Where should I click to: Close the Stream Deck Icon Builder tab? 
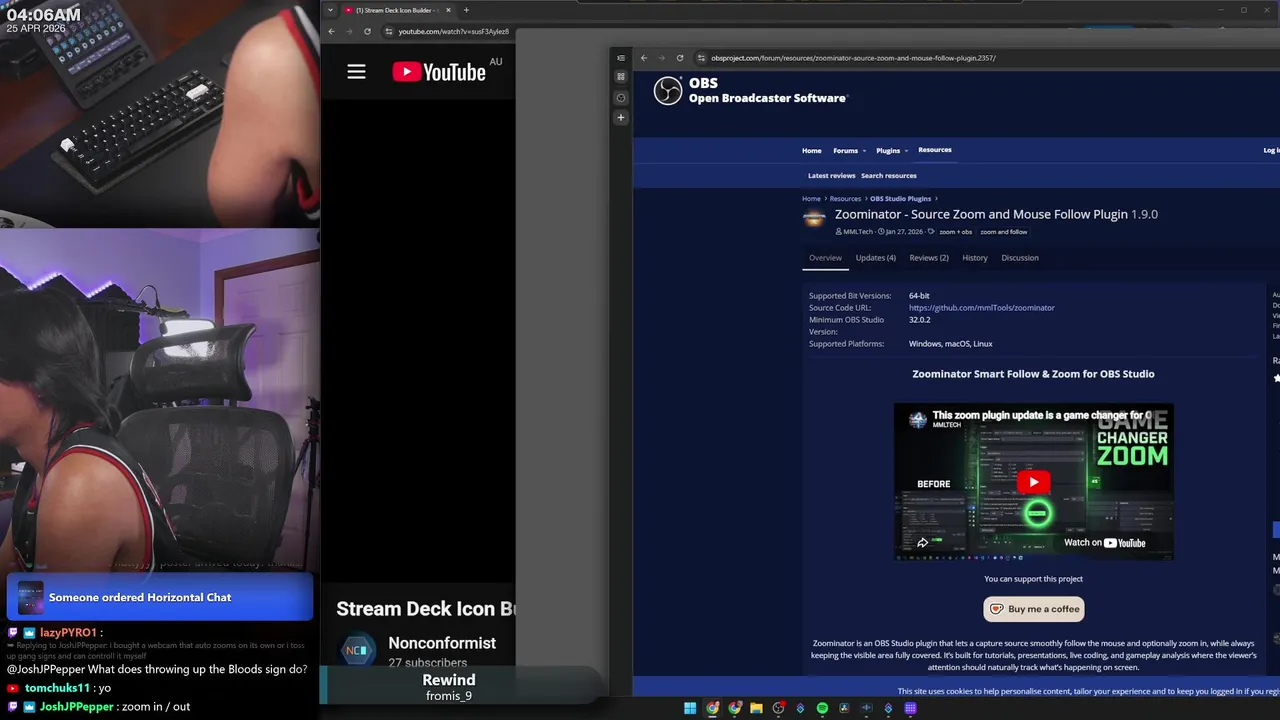448,10
